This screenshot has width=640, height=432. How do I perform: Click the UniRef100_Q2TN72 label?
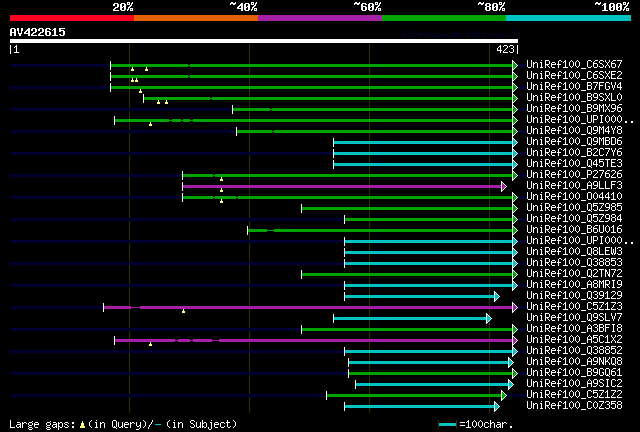coord(574,274)
